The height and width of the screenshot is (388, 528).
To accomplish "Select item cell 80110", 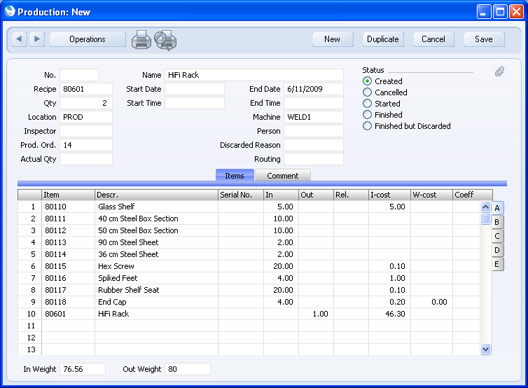I will 68,207.
